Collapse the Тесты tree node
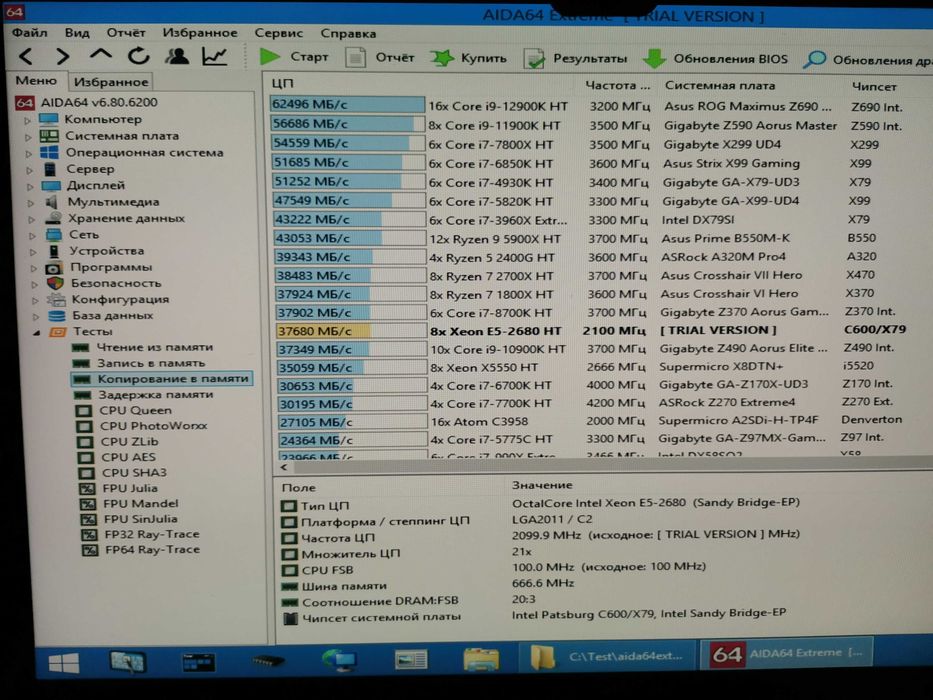This screenshot has width=933, height=700. click(36, 333)
